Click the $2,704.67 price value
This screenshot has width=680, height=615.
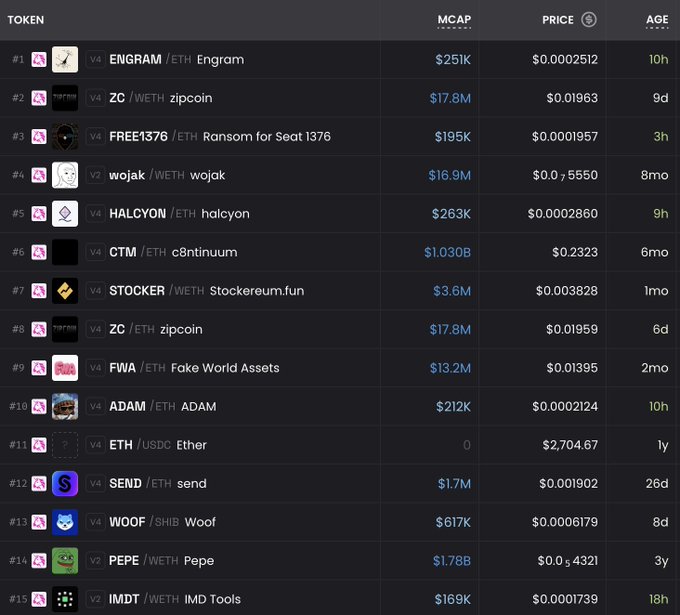pos(570,445)
